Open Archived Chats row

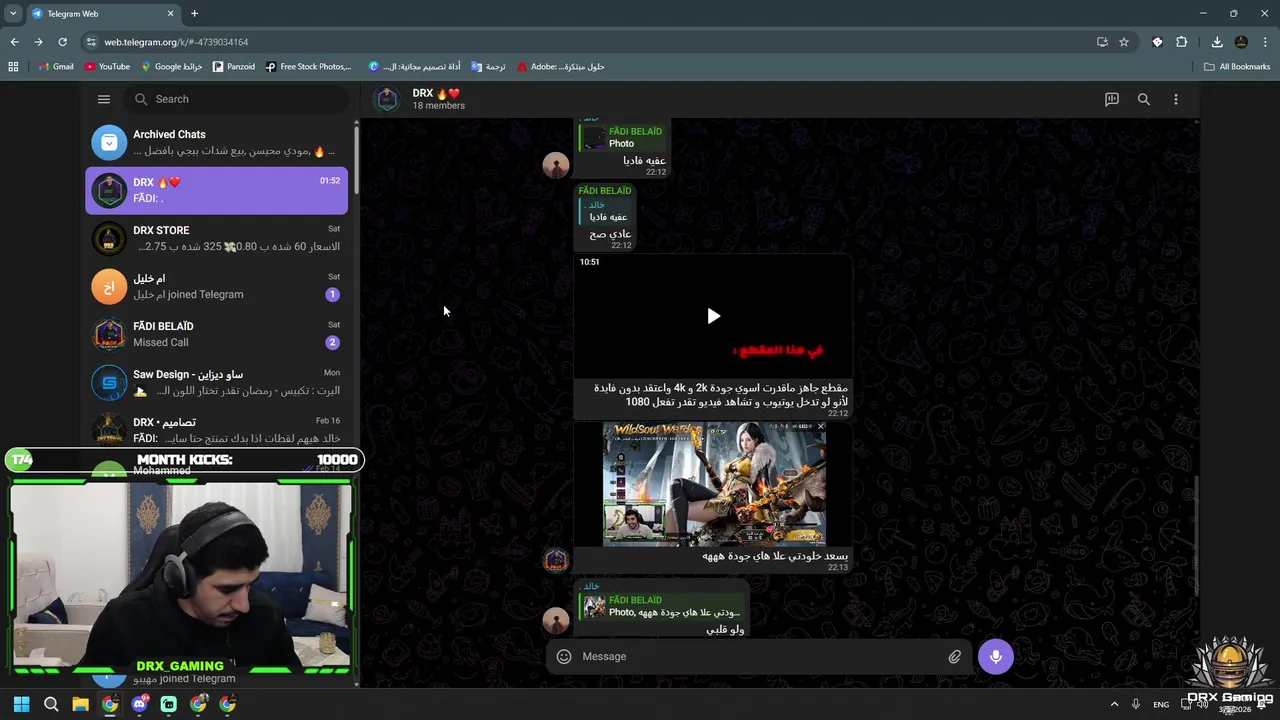coord(217,142)
